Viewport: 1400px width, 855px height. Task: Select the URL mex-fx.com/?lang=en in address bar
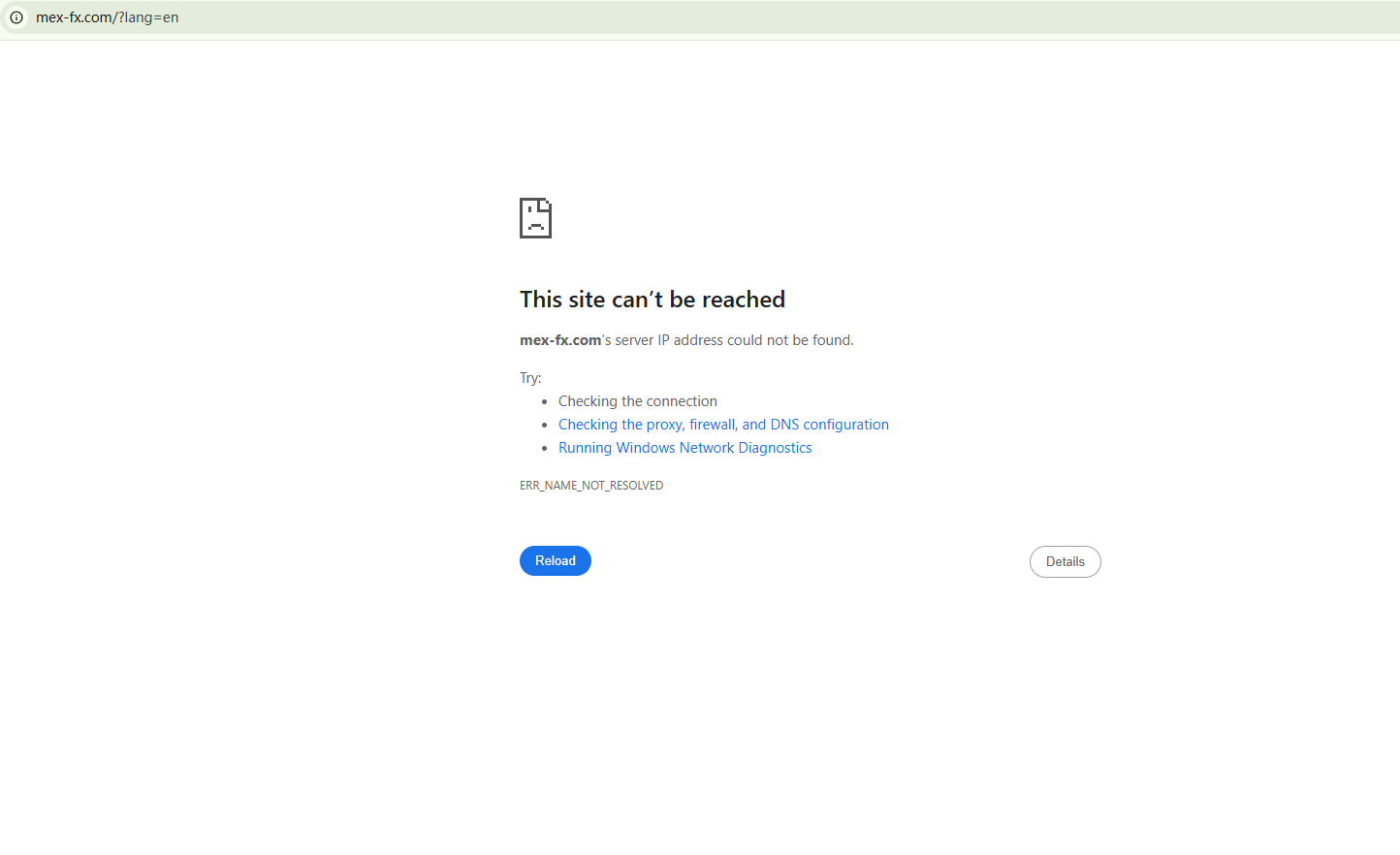click(x=108, y=17)
